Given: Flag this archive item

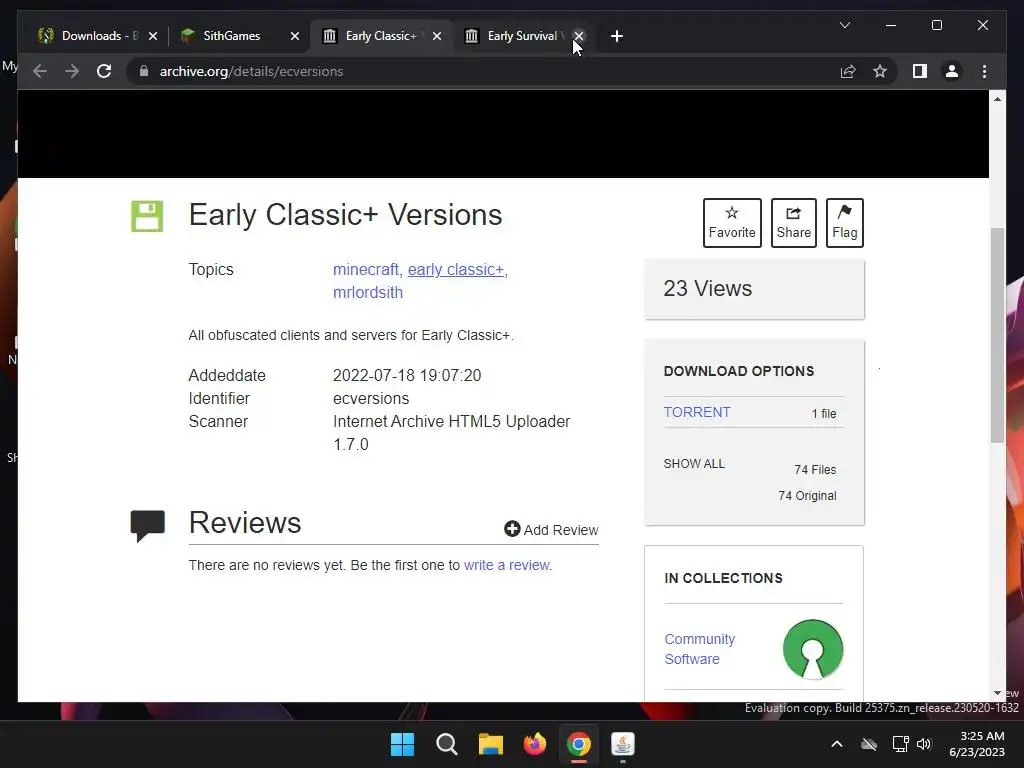Looking at the screenshot, I should tap(844, 223).
